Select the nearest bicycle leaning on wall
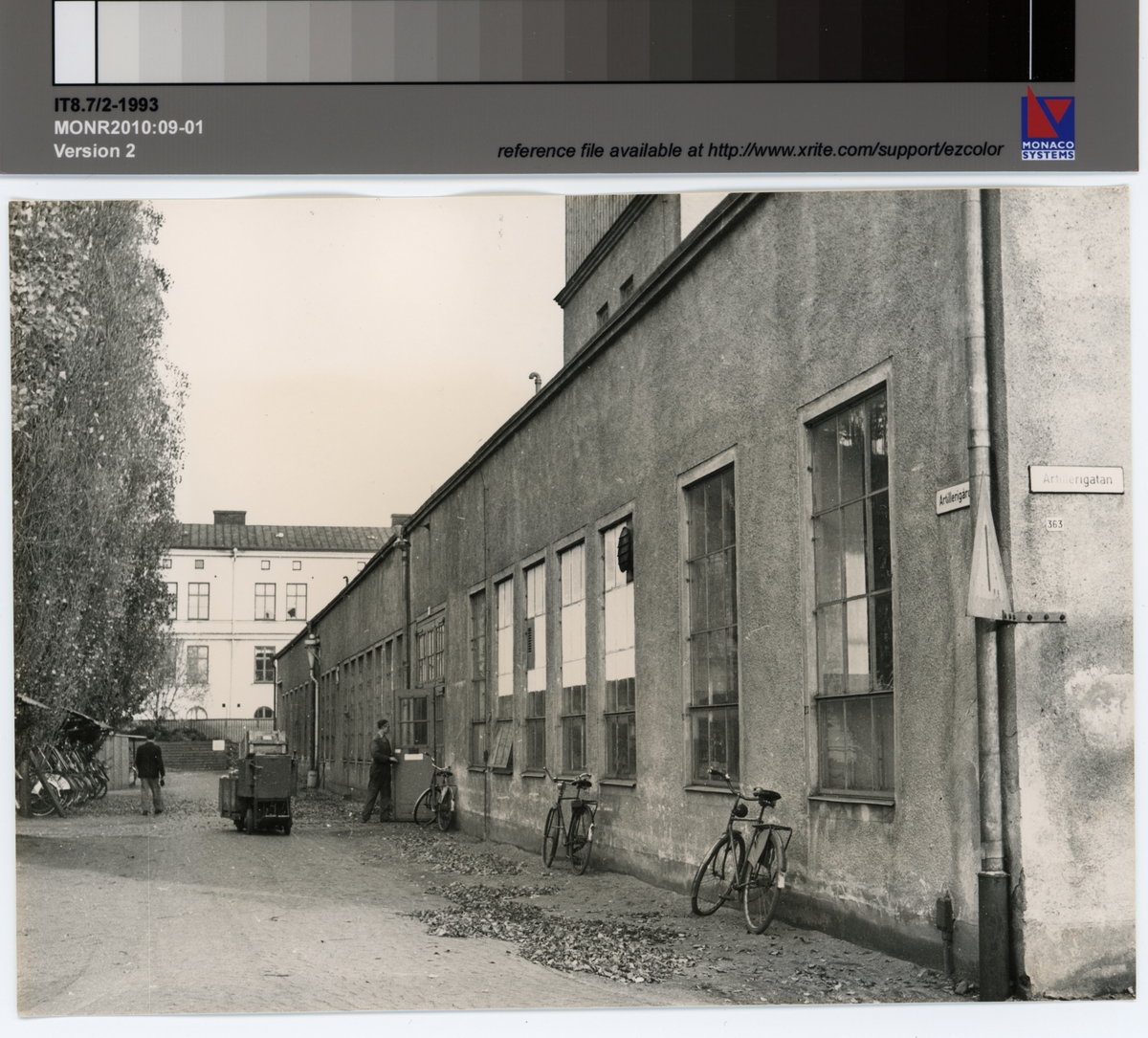Image resolution: width=1148 pixels, height=1038 pixels. pos(742,856)
